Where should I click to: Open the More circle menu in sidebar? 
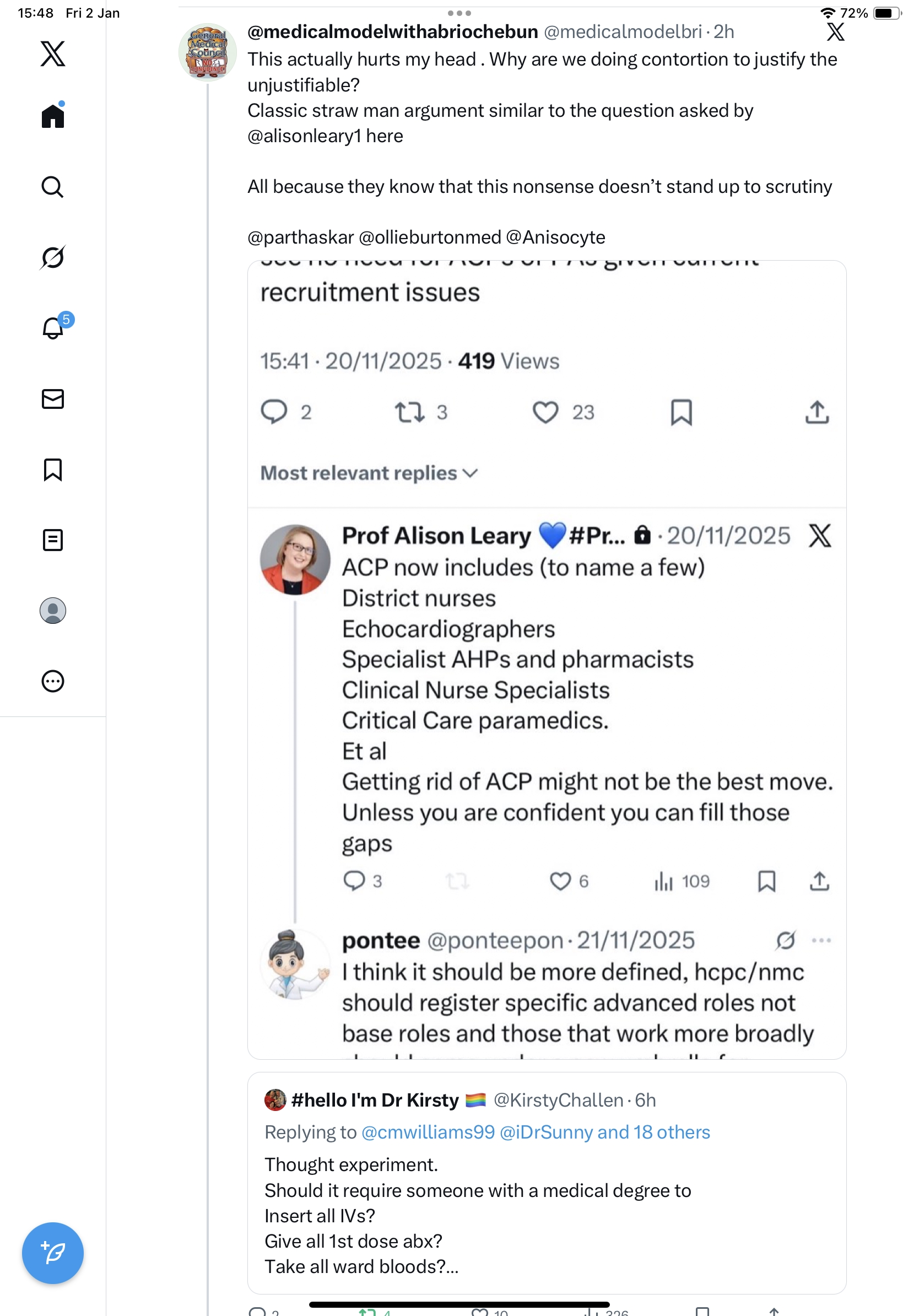pyautogui.click(x=53, y=681)
